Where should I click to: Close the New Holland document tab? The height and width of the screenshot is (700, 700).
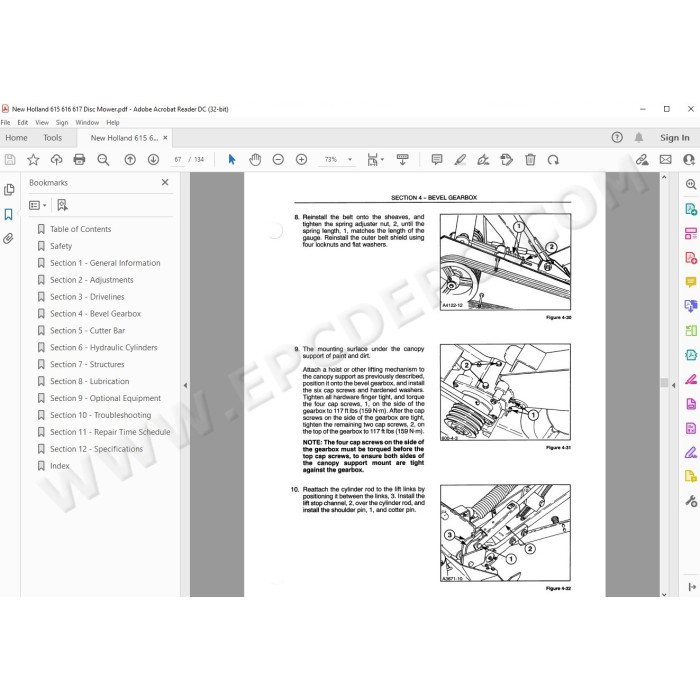click(165, 138)
